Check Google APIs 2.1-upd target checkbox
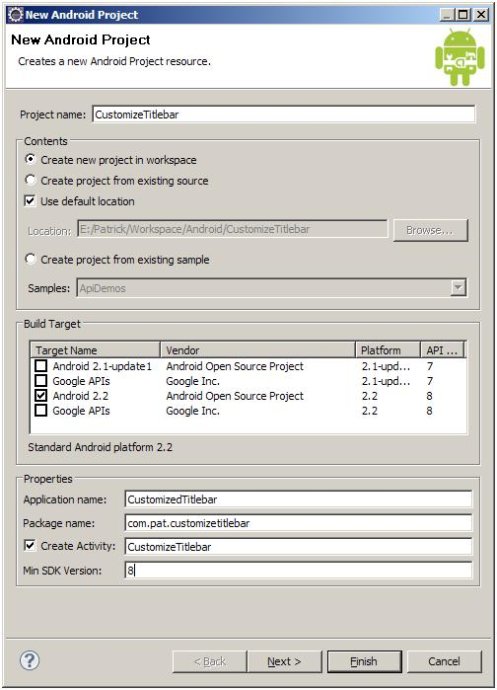The height and width of the screenshot is (690, 497). 41,381
